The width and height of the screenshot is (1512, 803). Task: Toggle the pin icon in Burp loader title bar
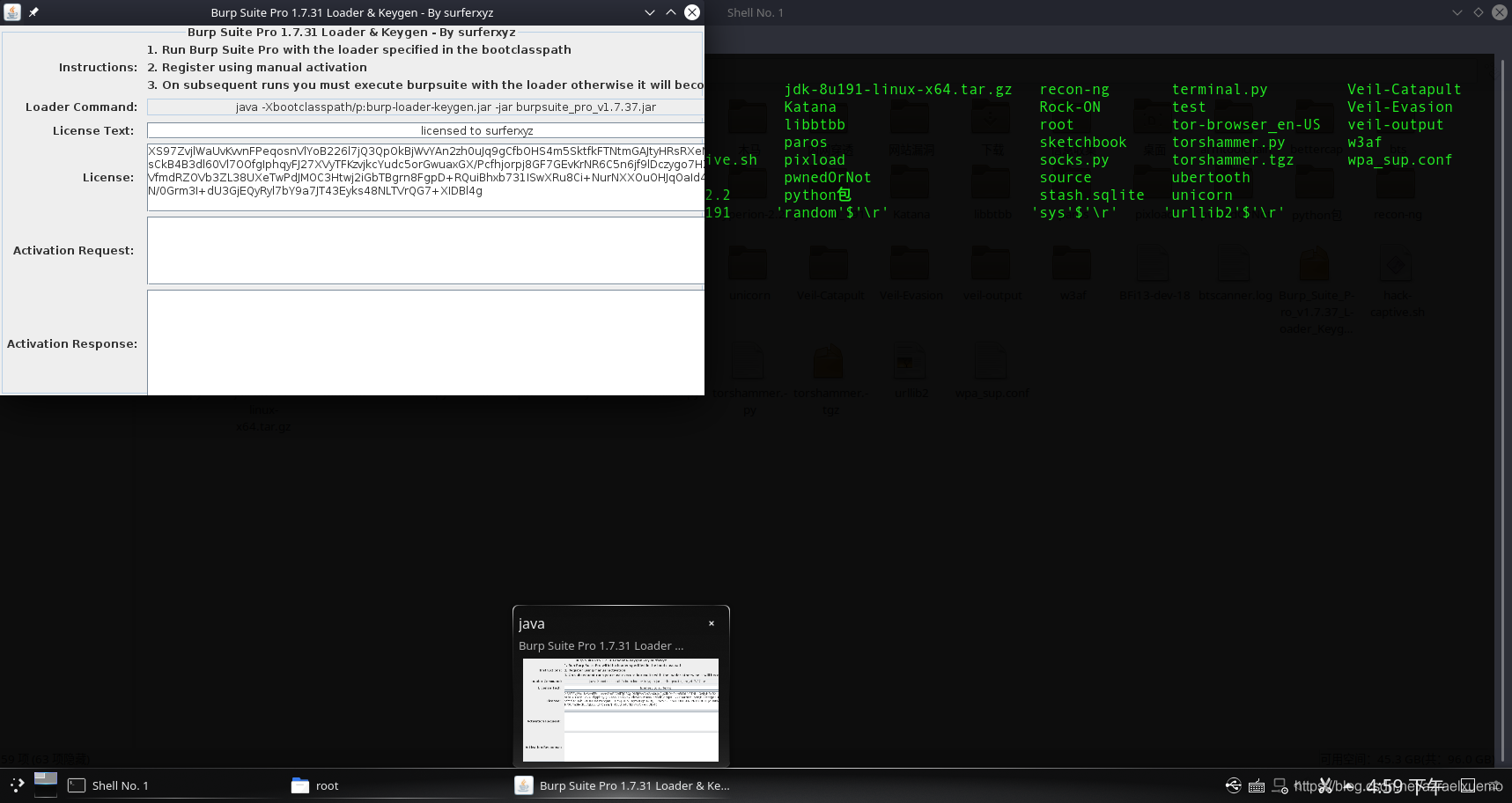(33, 12)
